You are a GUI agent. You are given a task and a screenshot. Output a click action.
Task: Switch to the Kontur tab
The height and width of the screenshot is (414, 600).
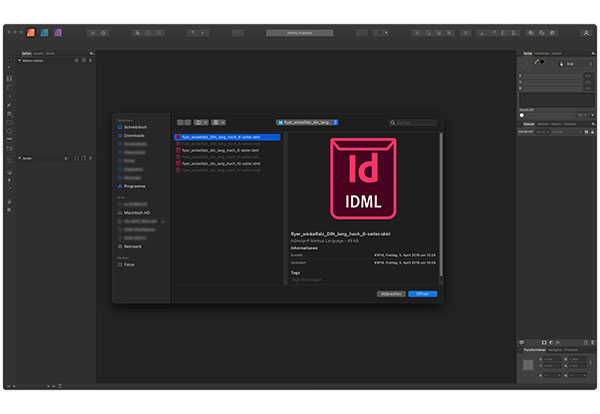point(556,54)
